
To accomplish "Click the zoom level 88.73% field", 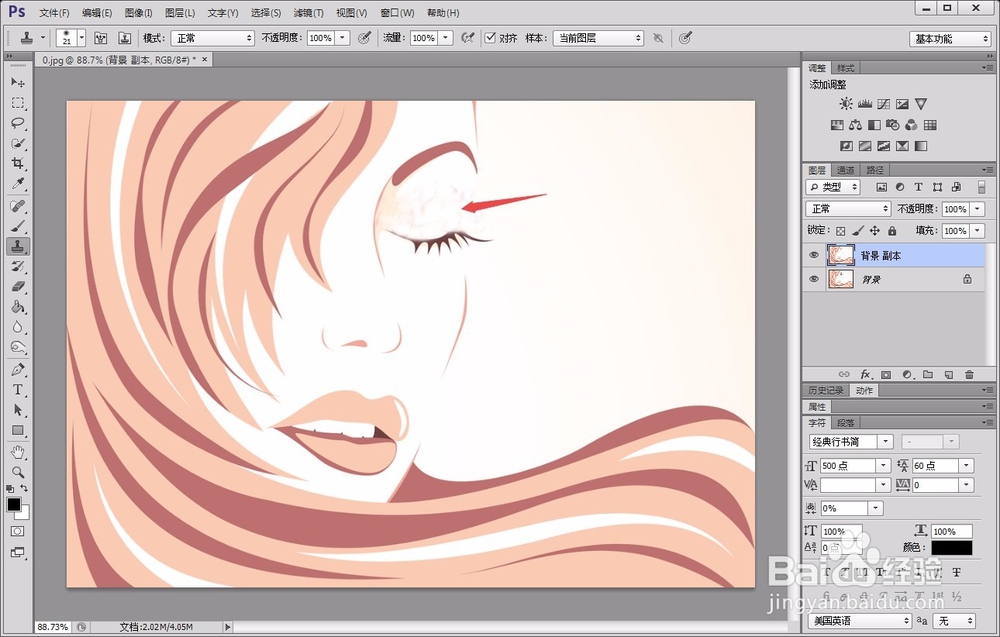I will point(52,627).
